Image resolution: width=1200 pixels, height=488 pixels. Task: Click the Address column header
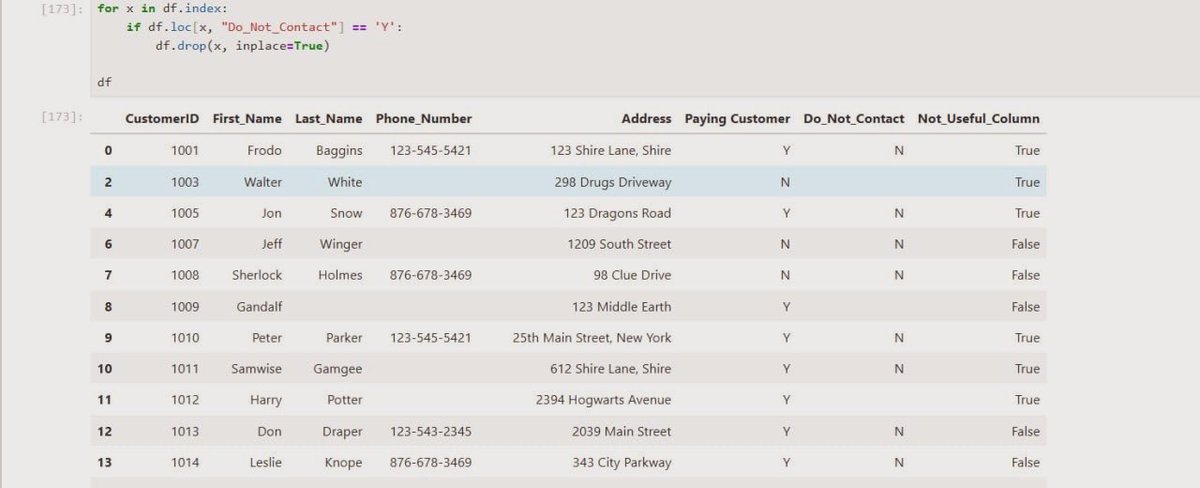pyautogui.click(x=646, y=119)
